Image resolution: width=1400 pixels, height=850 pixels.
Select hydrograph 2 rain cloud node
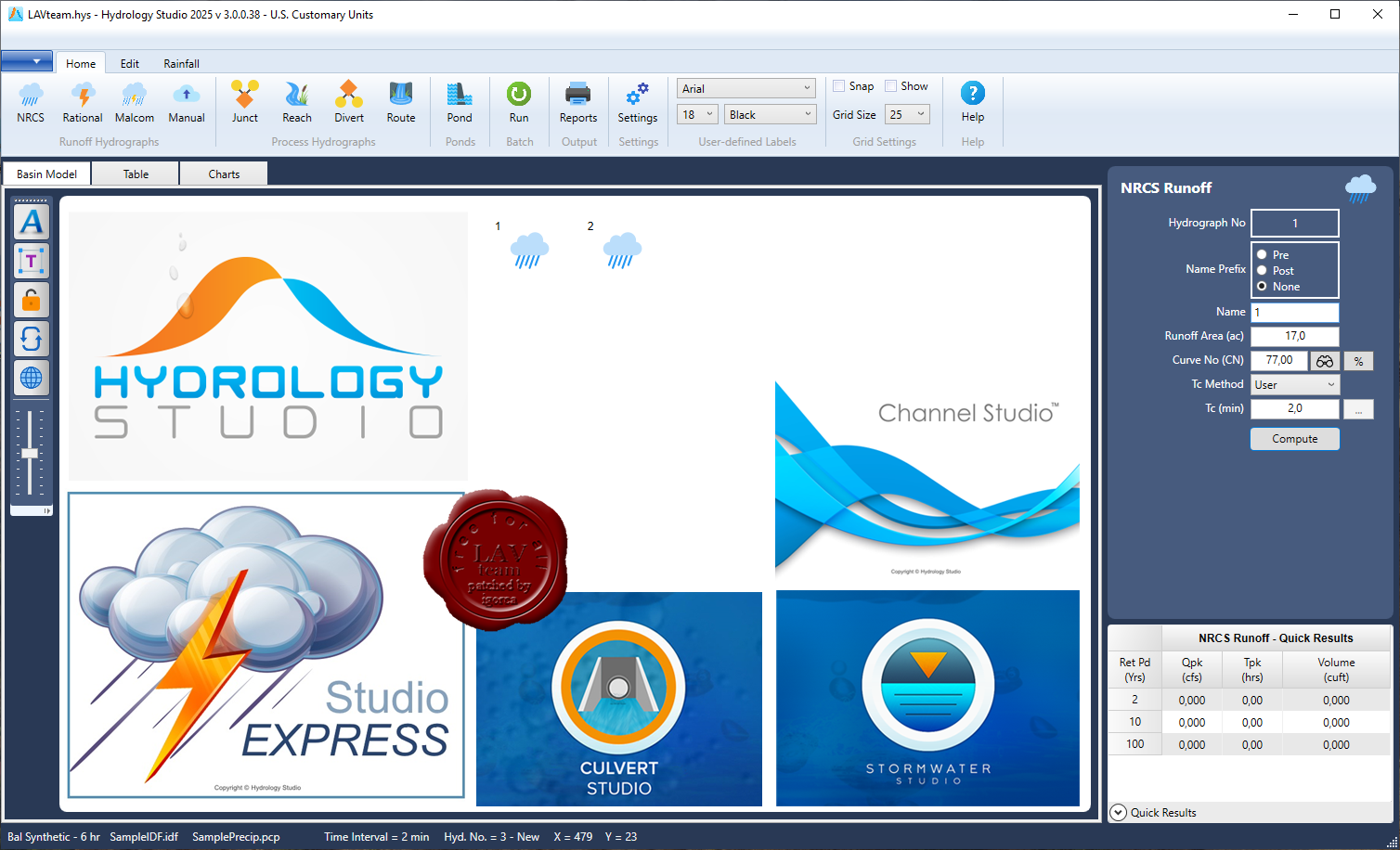[622, 251]
